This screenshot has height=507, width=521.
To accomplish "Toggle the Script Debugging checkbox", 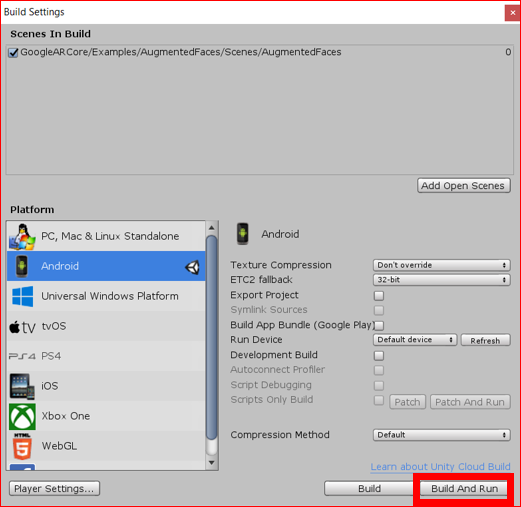I will click(379, 386).
